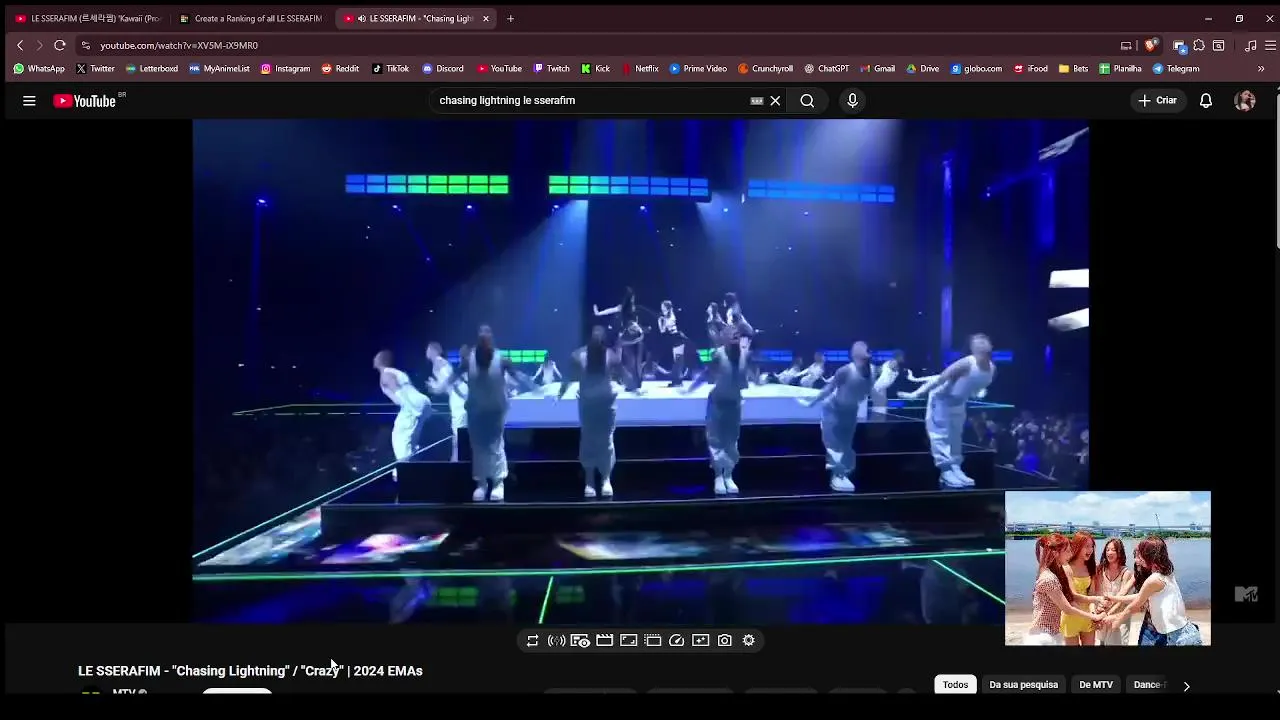
Task: Open a new browser tab
Action: click(510, 18)
